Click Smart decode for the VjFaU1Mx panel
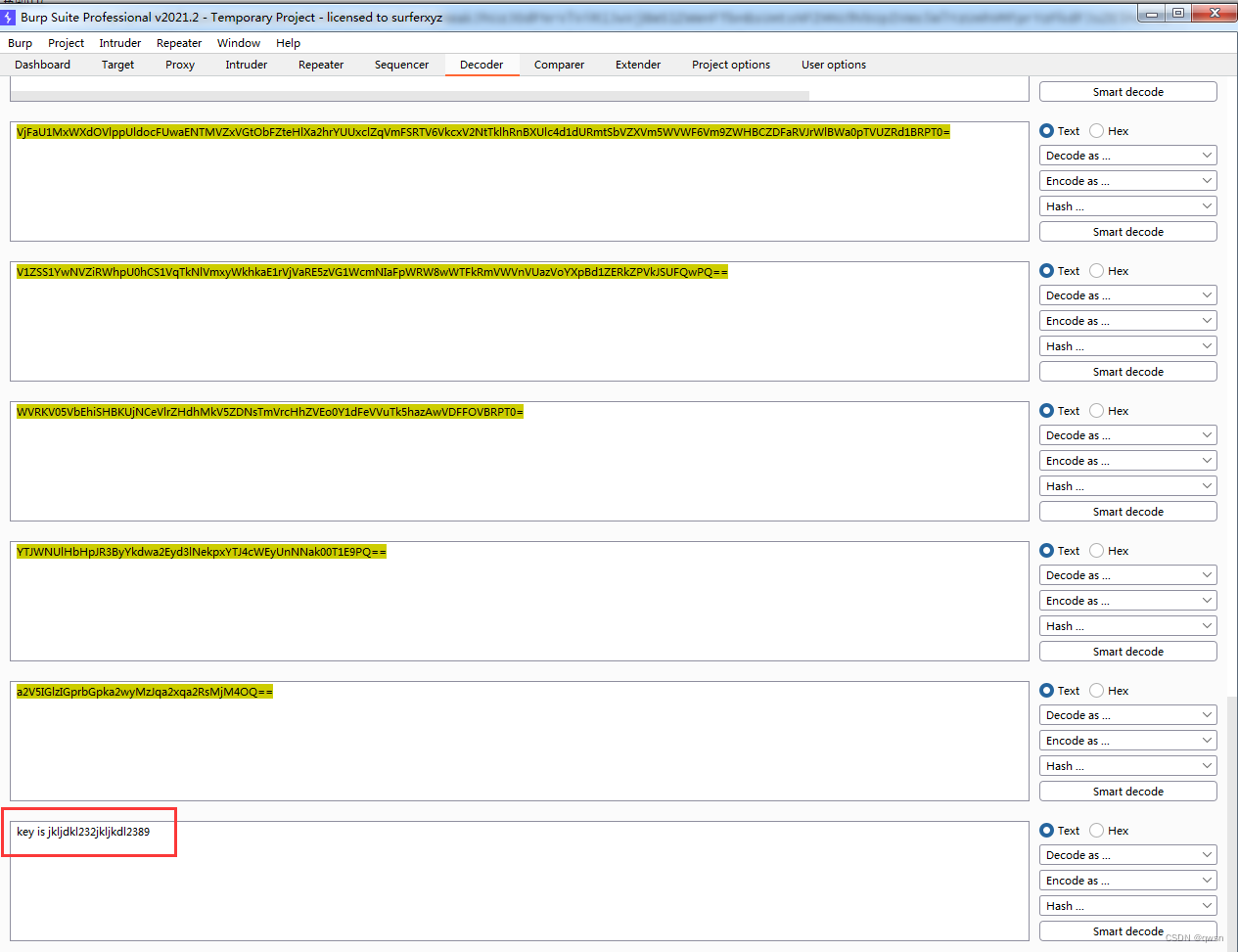This screenshot has width=1238, height=952. tap(1128, 232)
